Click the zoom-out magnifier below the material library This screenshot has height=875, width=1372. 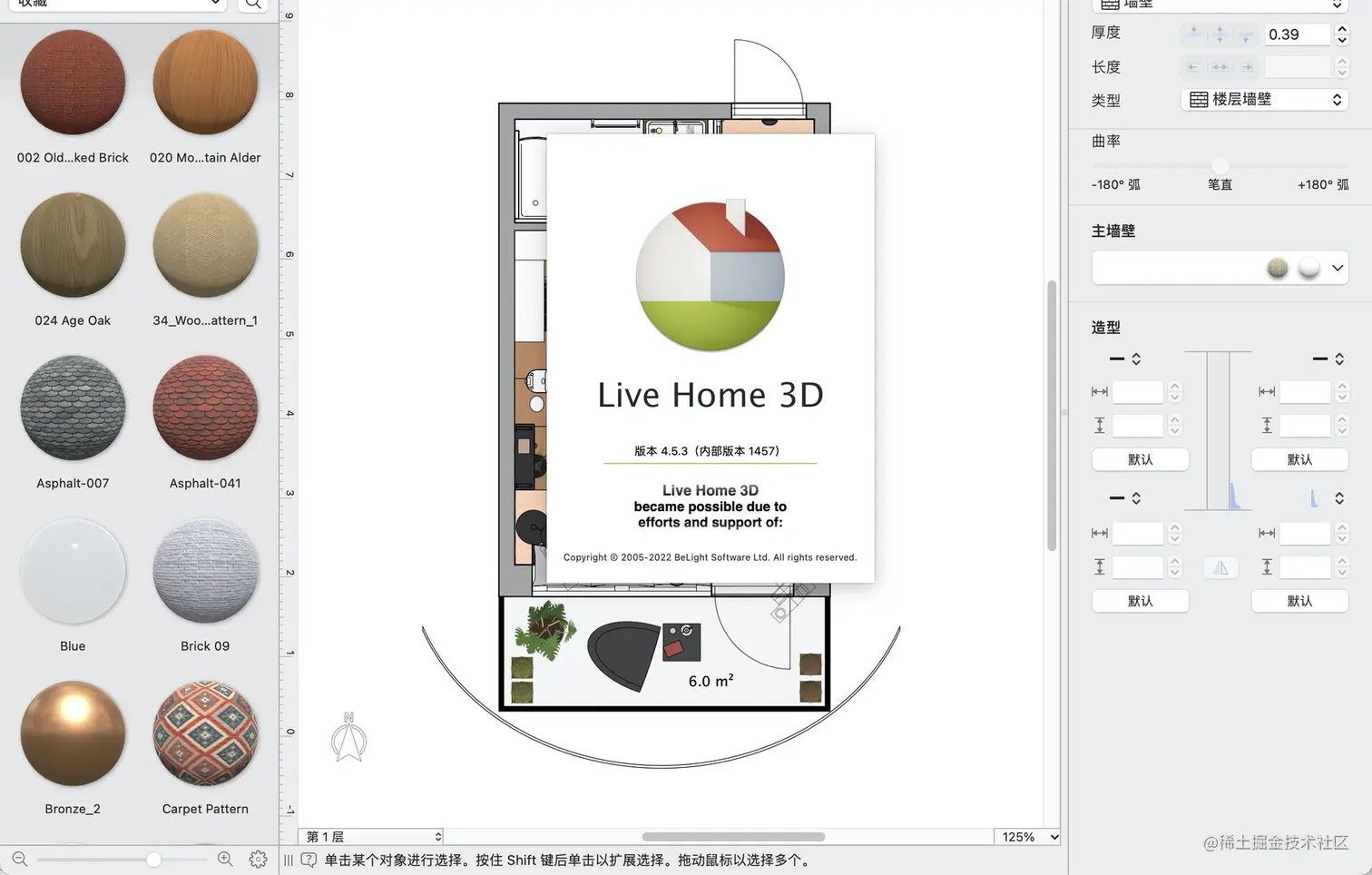(x=19, y=859)
